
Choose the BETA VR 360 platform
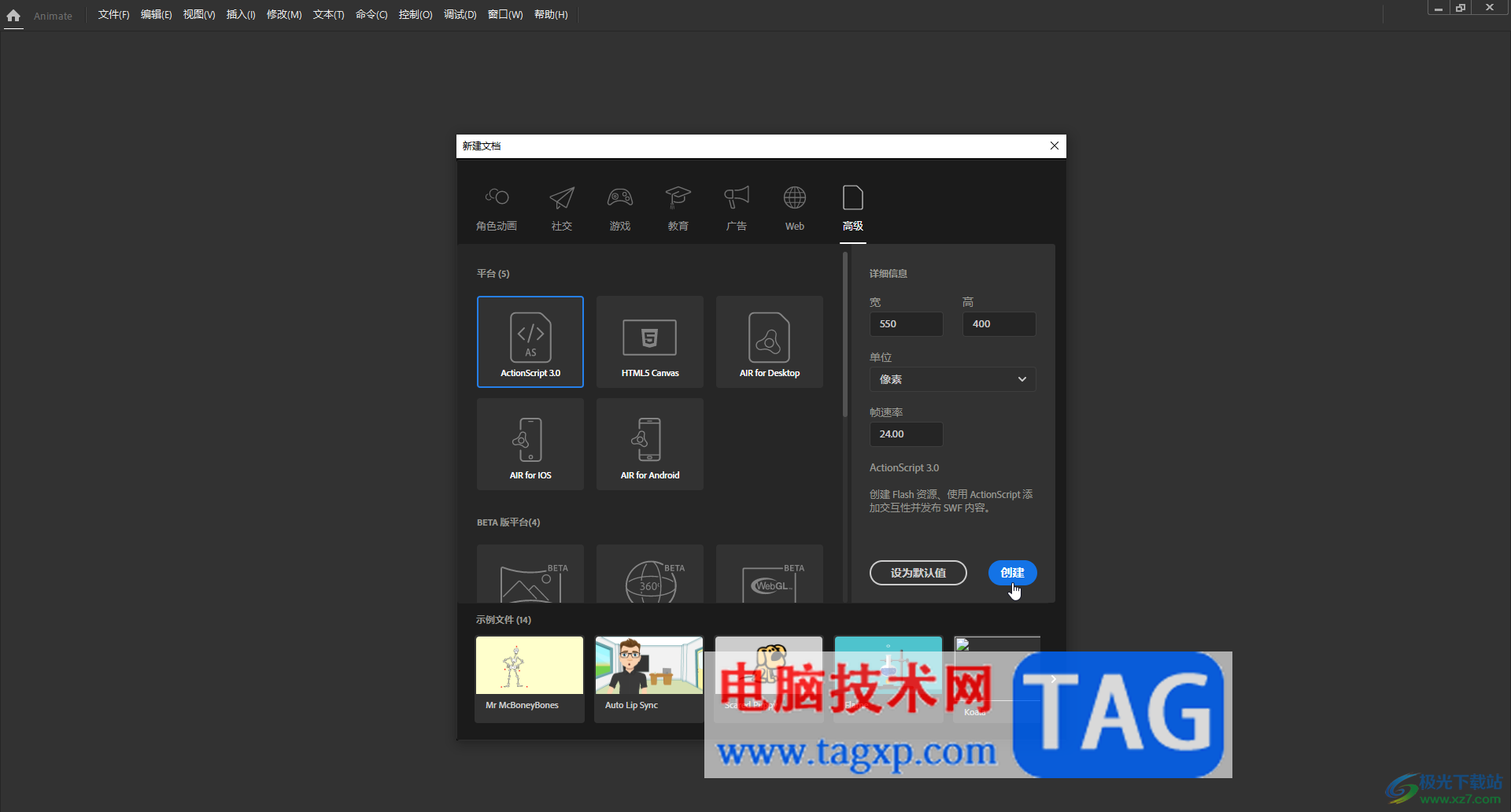tap(650, 574)
